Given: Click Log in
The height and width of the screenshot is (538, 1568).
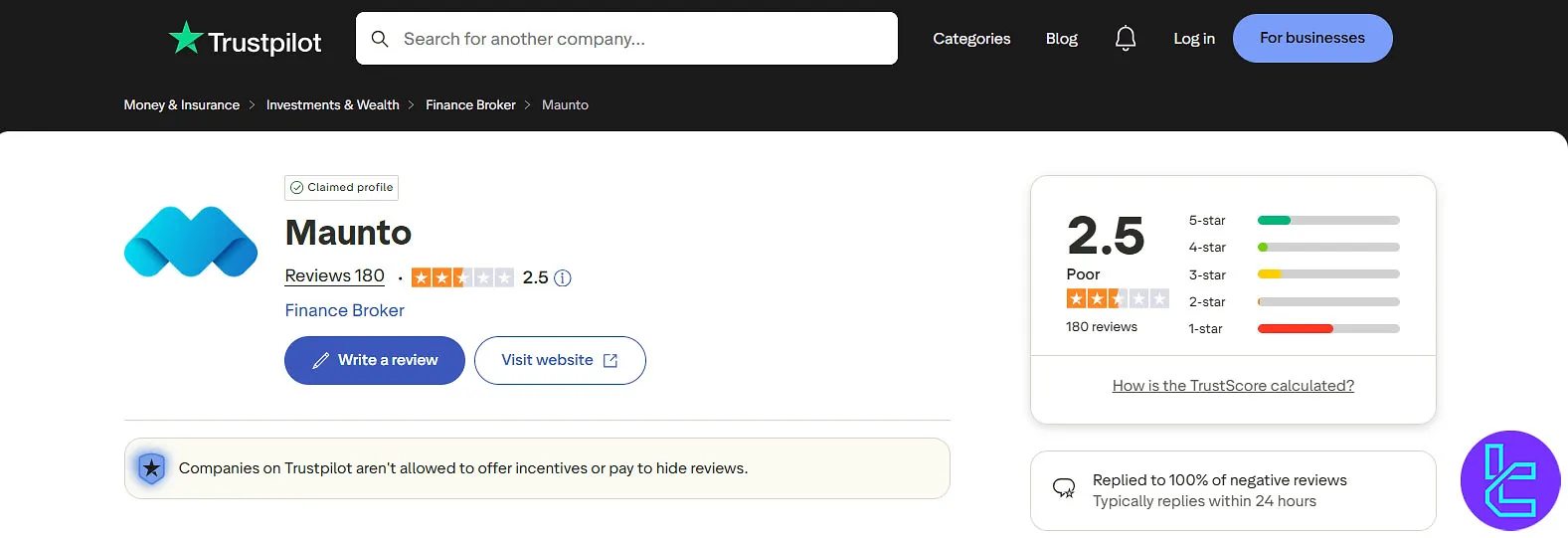Looking at the screenshot, I should (1194, 39).
